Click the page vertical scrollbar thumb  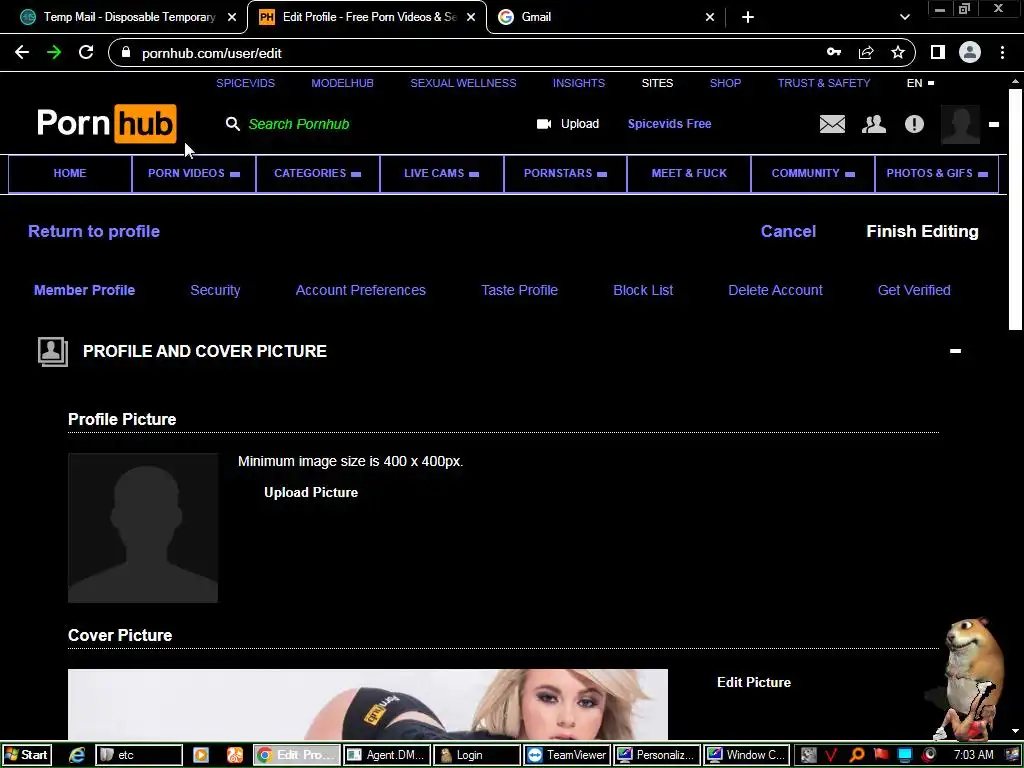[1015, 210]
